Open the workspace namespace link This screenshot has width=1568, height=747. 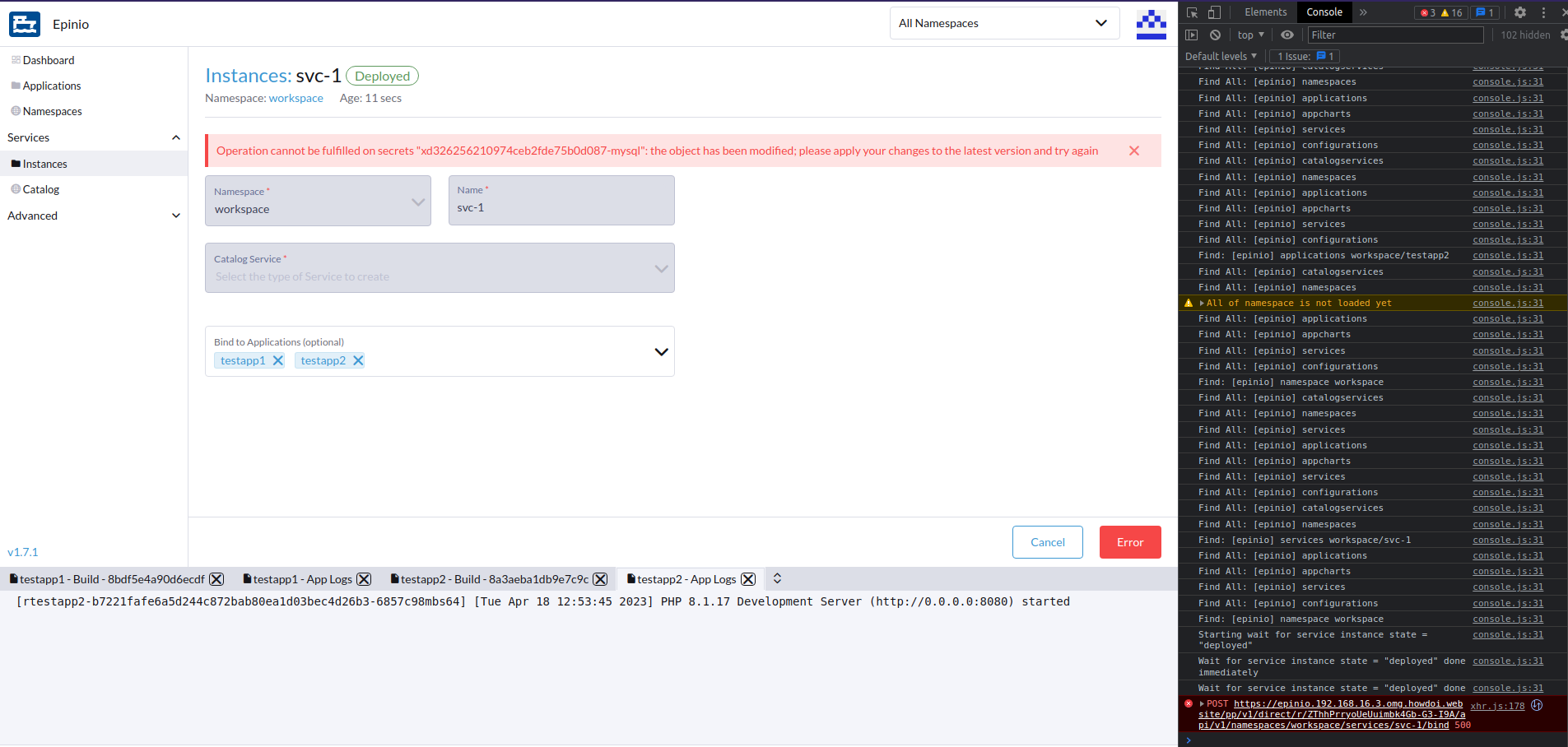tap(295, 98)
